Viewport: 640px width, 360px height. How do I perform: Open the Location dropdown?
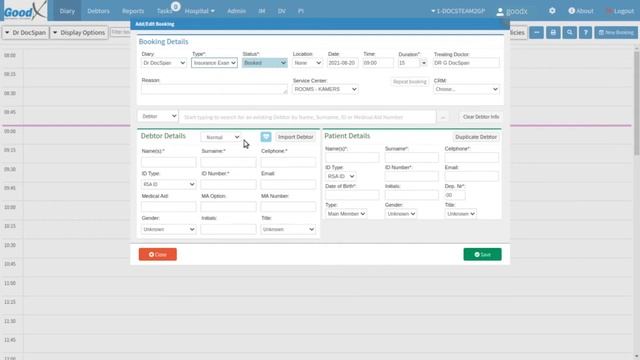(x=307, y=63)
